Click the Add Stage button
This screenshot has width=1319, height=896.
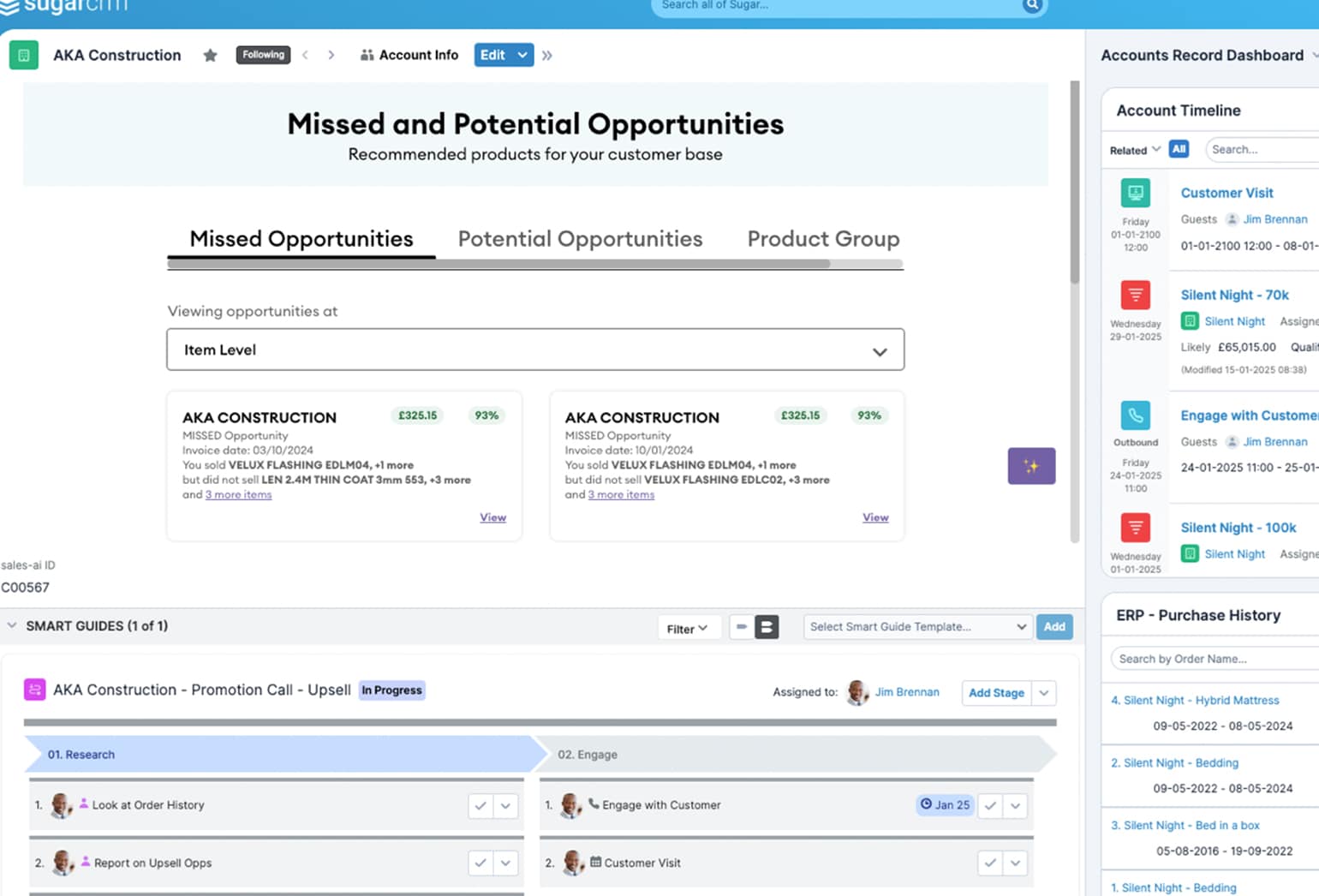tap(996, 693)
